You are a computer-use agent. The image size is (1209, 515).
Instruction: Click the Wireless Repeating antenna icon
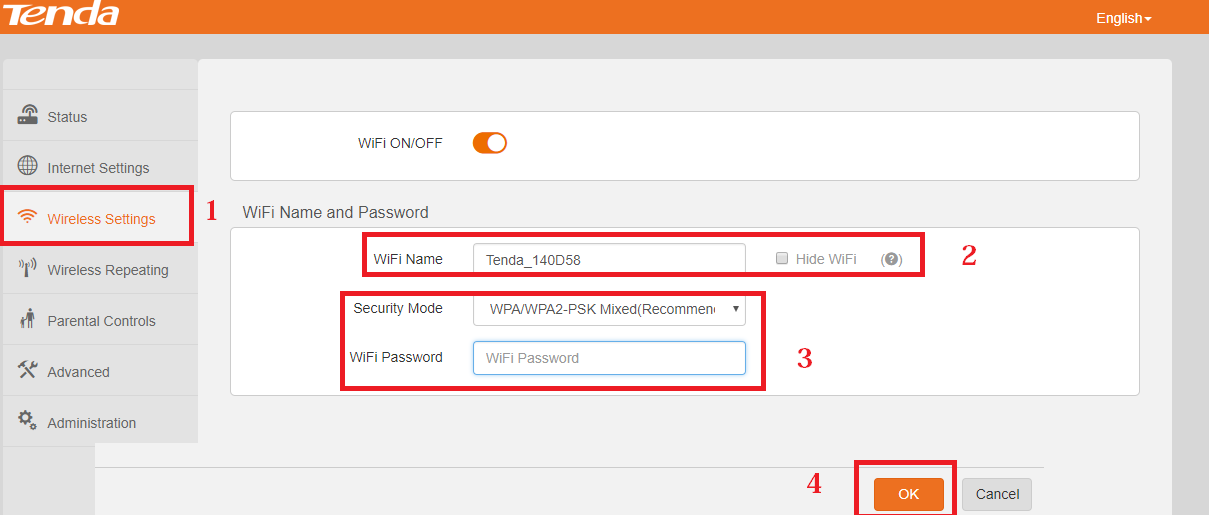click(28, 268)
